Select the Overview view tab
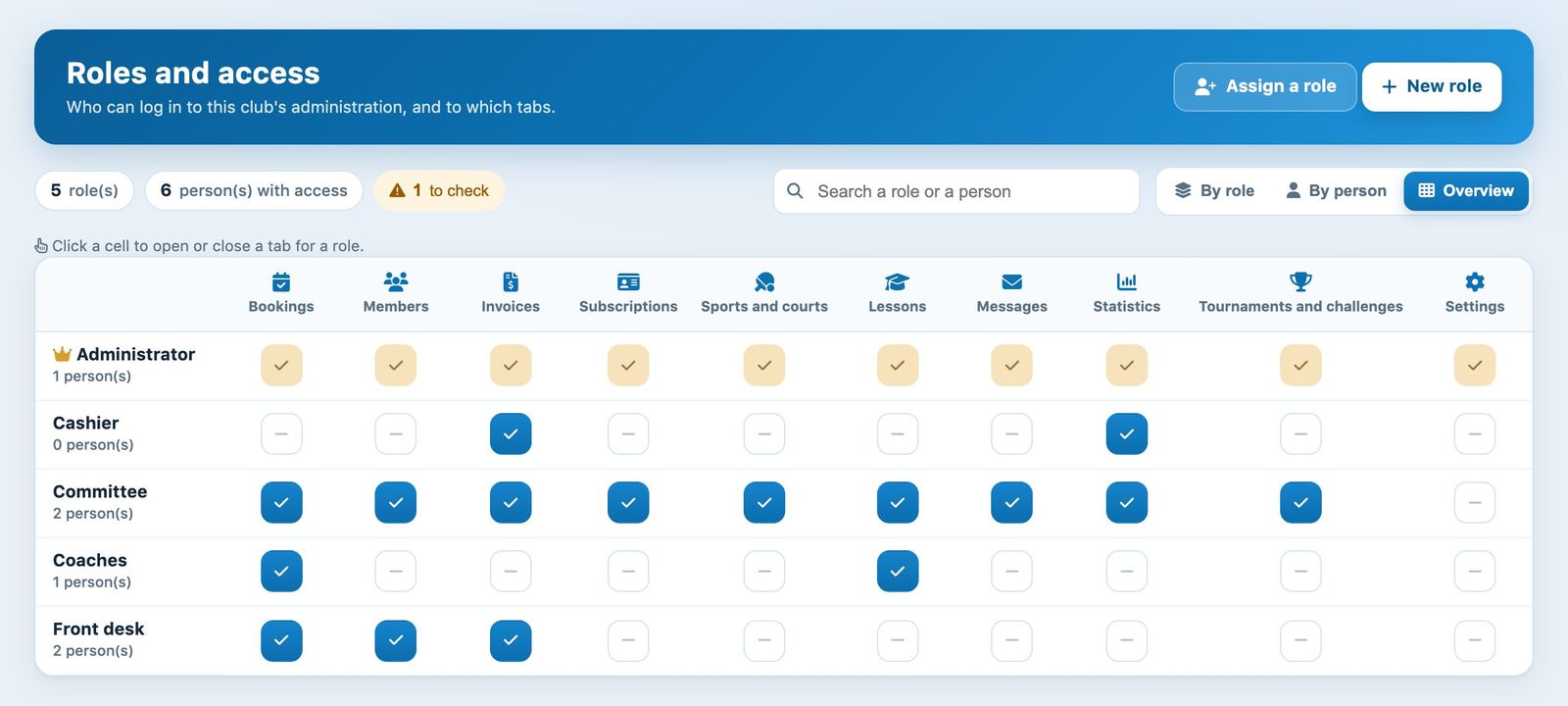 pyautogui.click(x=1466, y=190)
